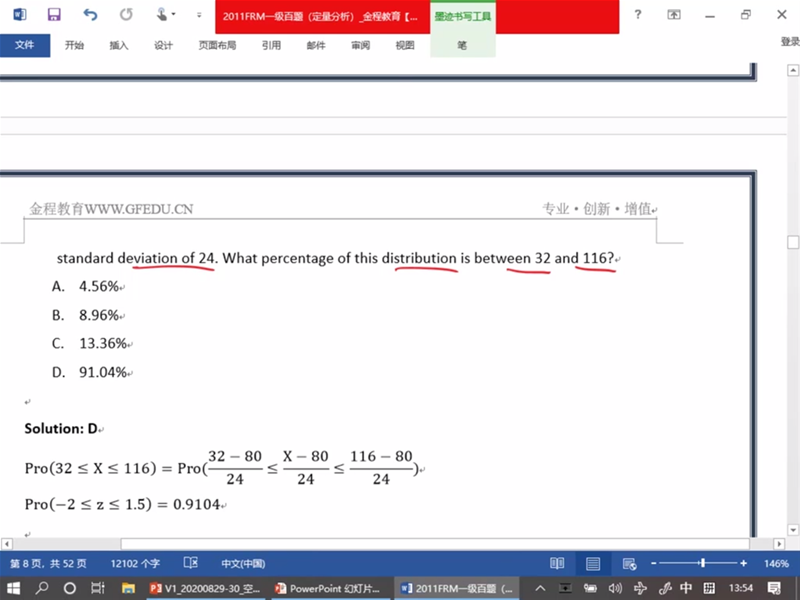This screenshot has width=800, height=600.
Task: Click the horizontal scrollbar right arrow
Action: pos(779,544)
